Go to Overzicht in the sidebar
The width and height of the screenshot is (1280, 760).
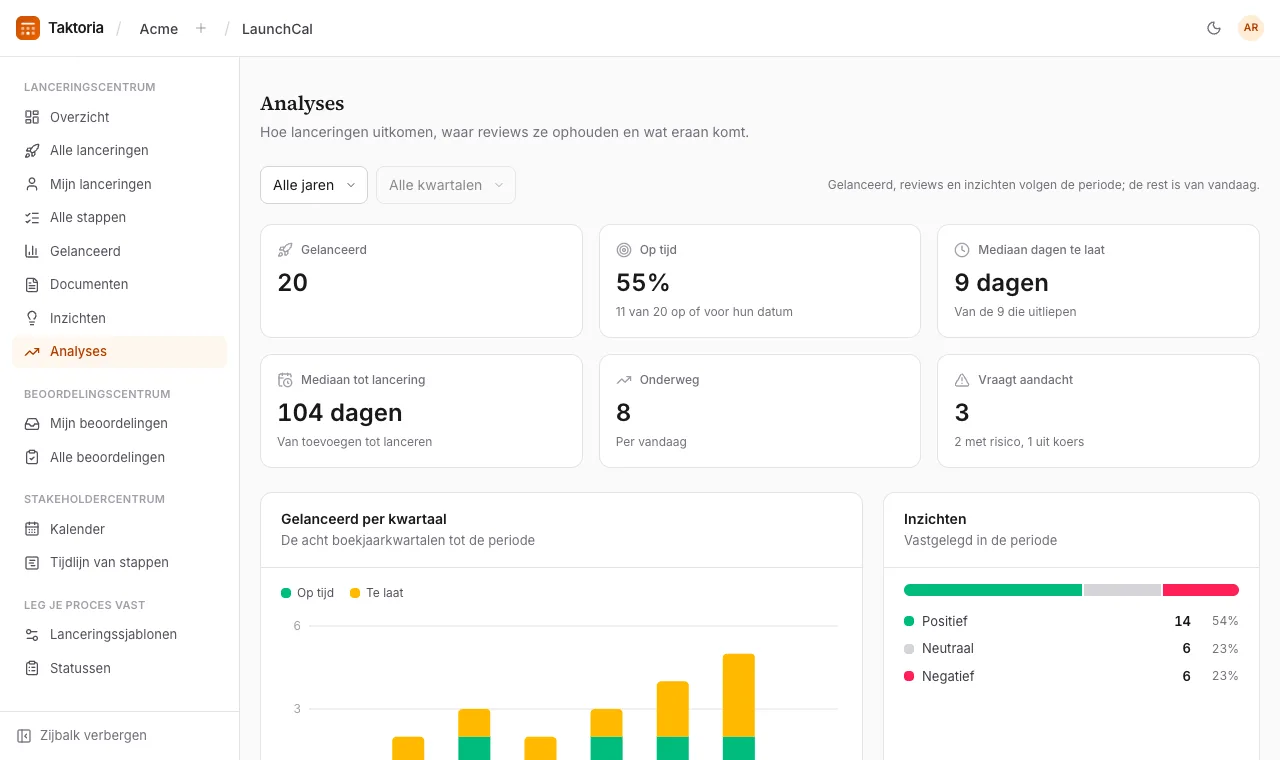pos(120,117)
